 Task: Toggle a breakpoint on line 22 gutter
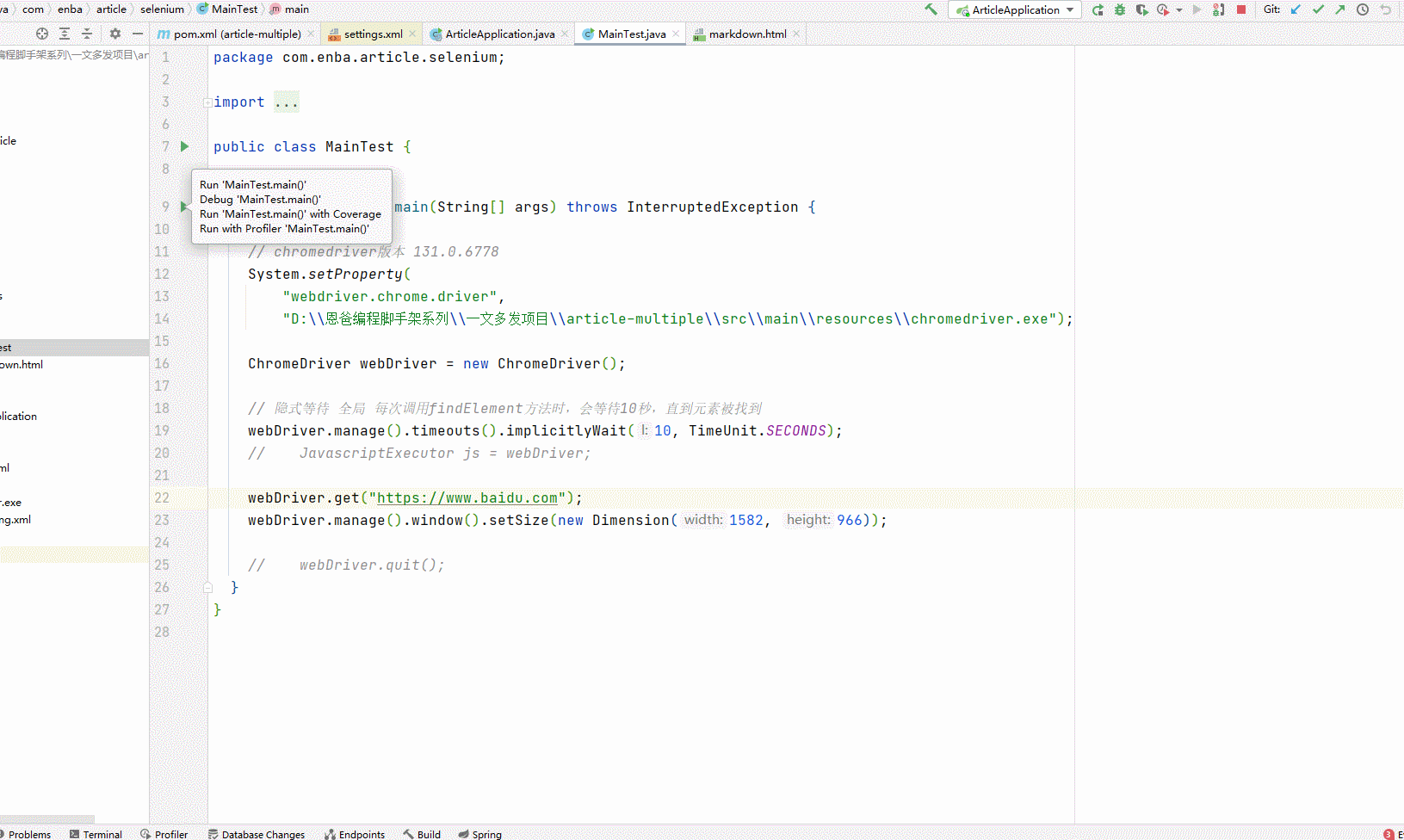click(x=183, y=497)
